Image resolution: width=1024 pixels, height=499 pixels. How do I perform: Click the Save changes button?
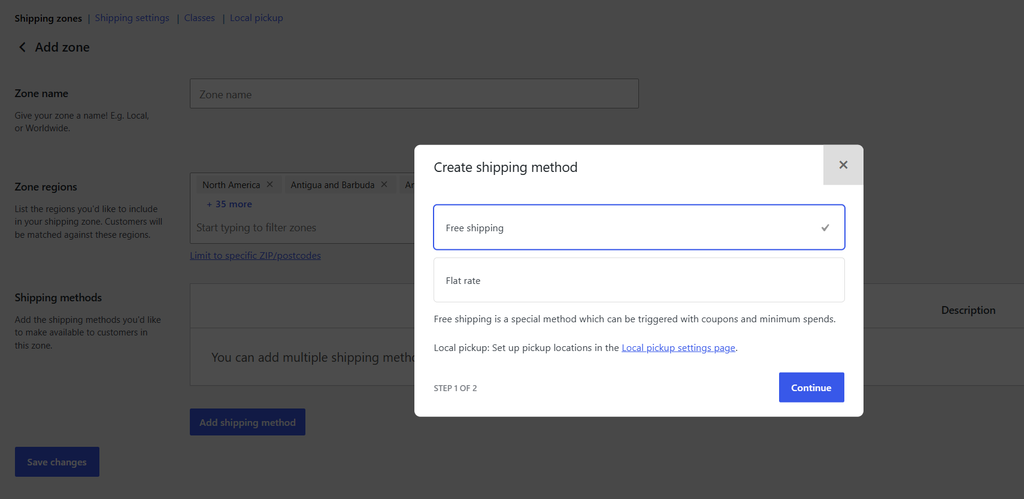coord(57,462)
